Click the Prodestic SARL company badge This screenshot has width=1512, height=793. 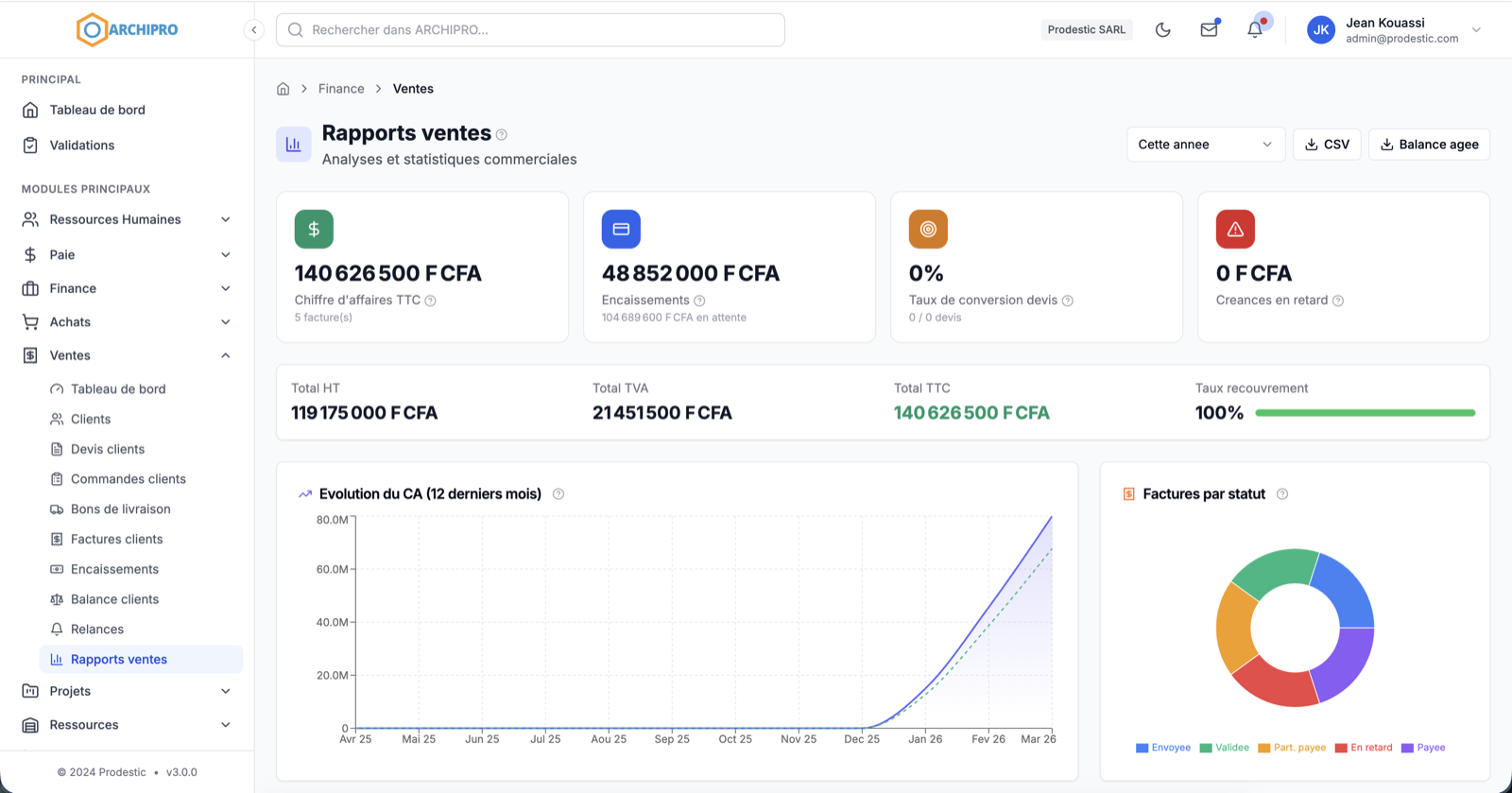1087,29
